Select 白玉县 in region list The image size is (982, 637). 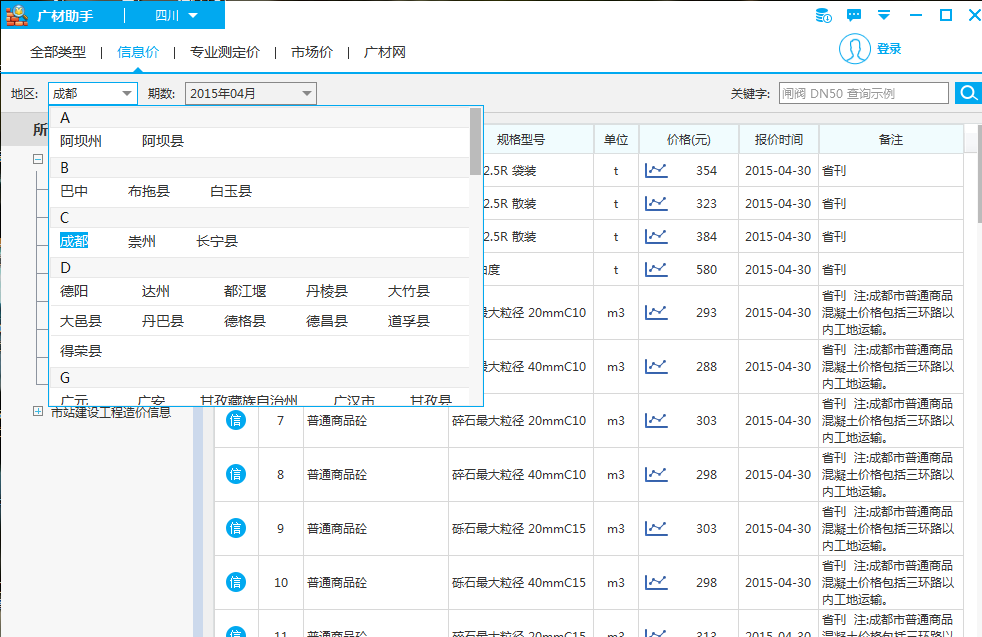[231, 191]
